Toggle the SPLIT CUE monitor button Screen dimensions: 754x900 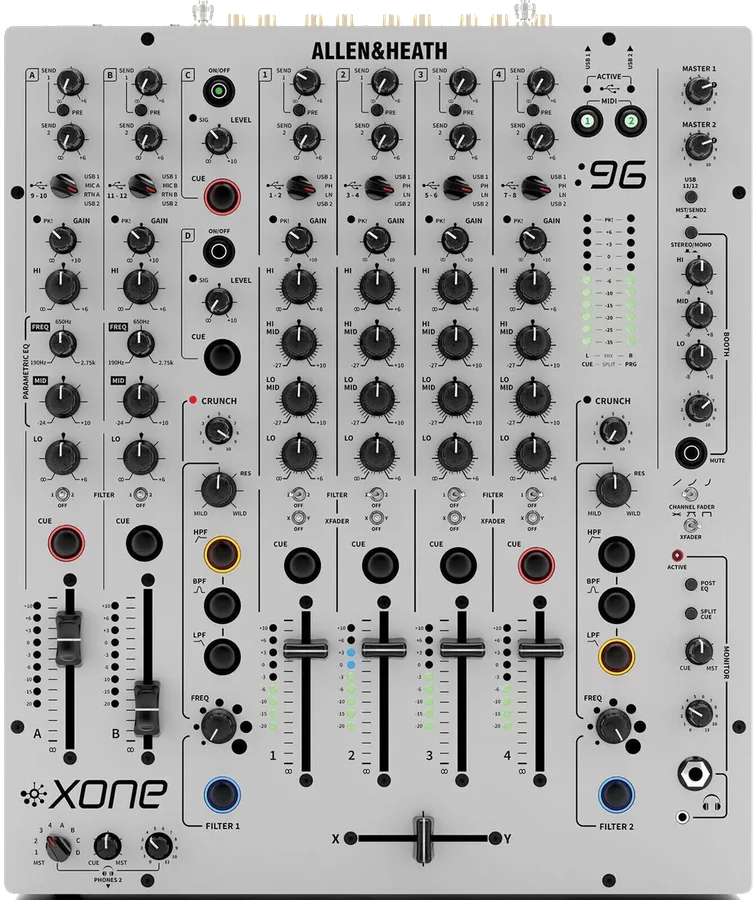691,613
